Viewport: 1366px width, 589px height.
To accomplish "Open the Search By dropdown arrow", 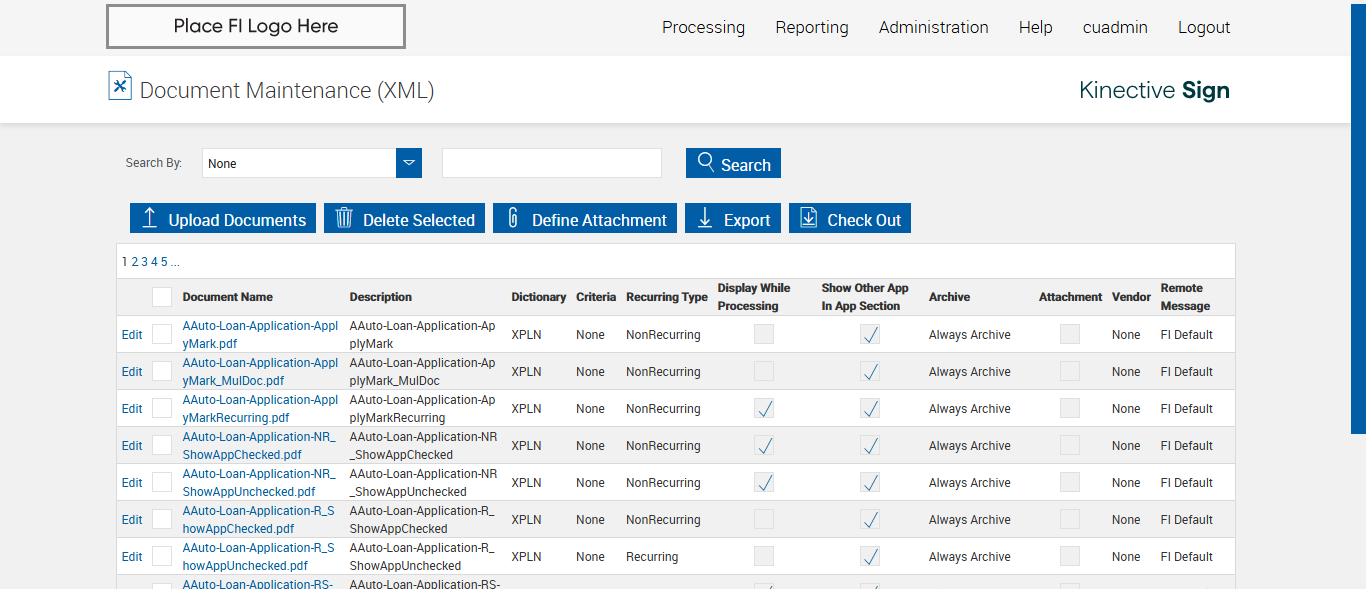I will (409, 163).
